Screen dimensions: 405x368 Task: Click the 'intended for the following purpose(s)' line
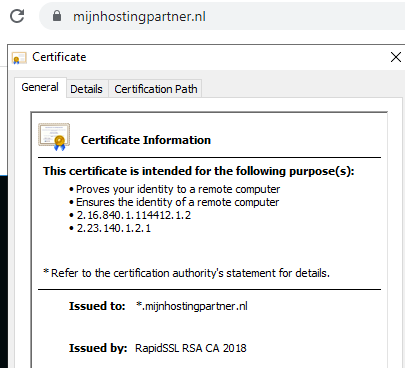click(x=199, y=171)
